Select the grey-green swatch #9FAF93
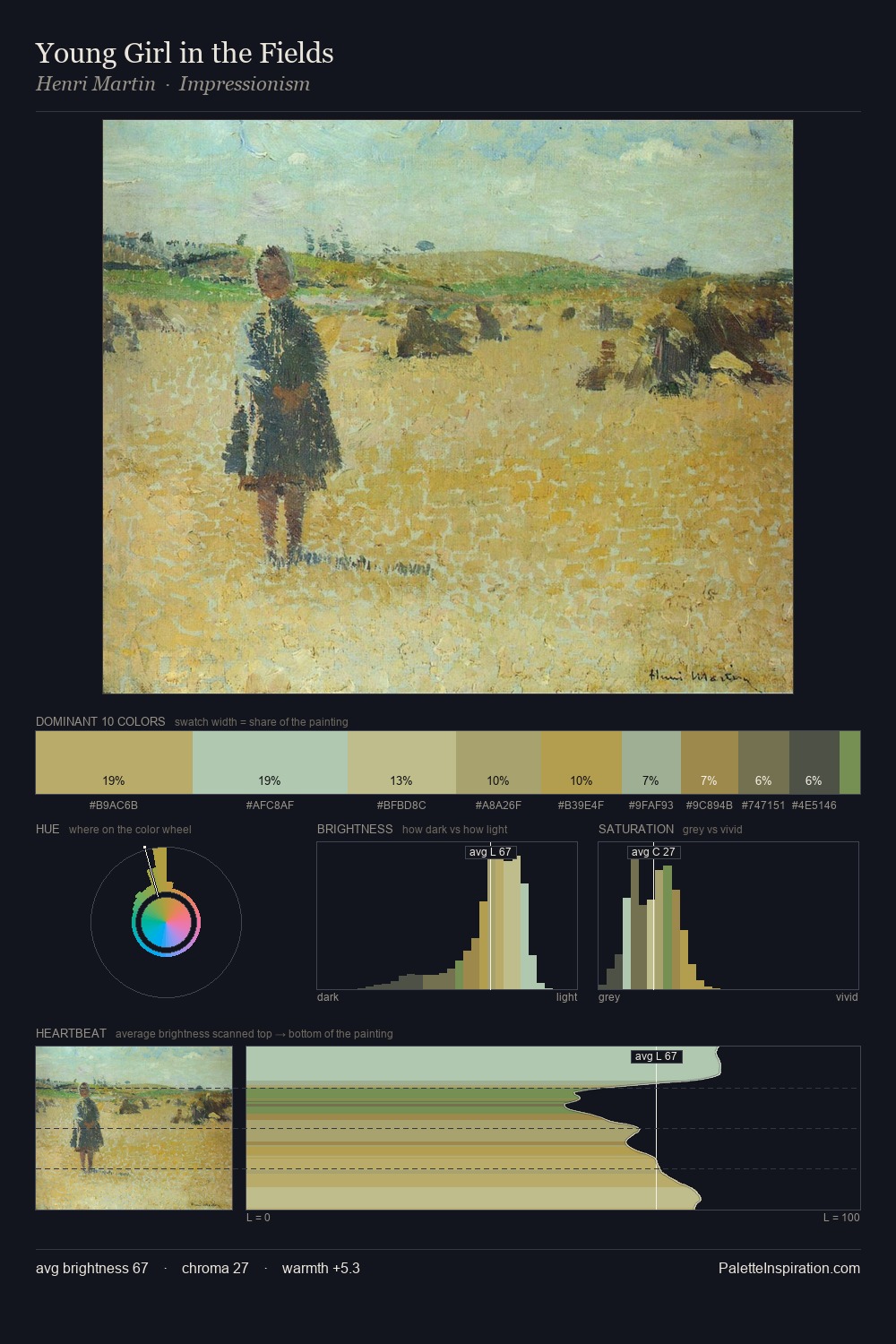Image resolution: width=896 pixels, height=1344 pixels. 651,762
